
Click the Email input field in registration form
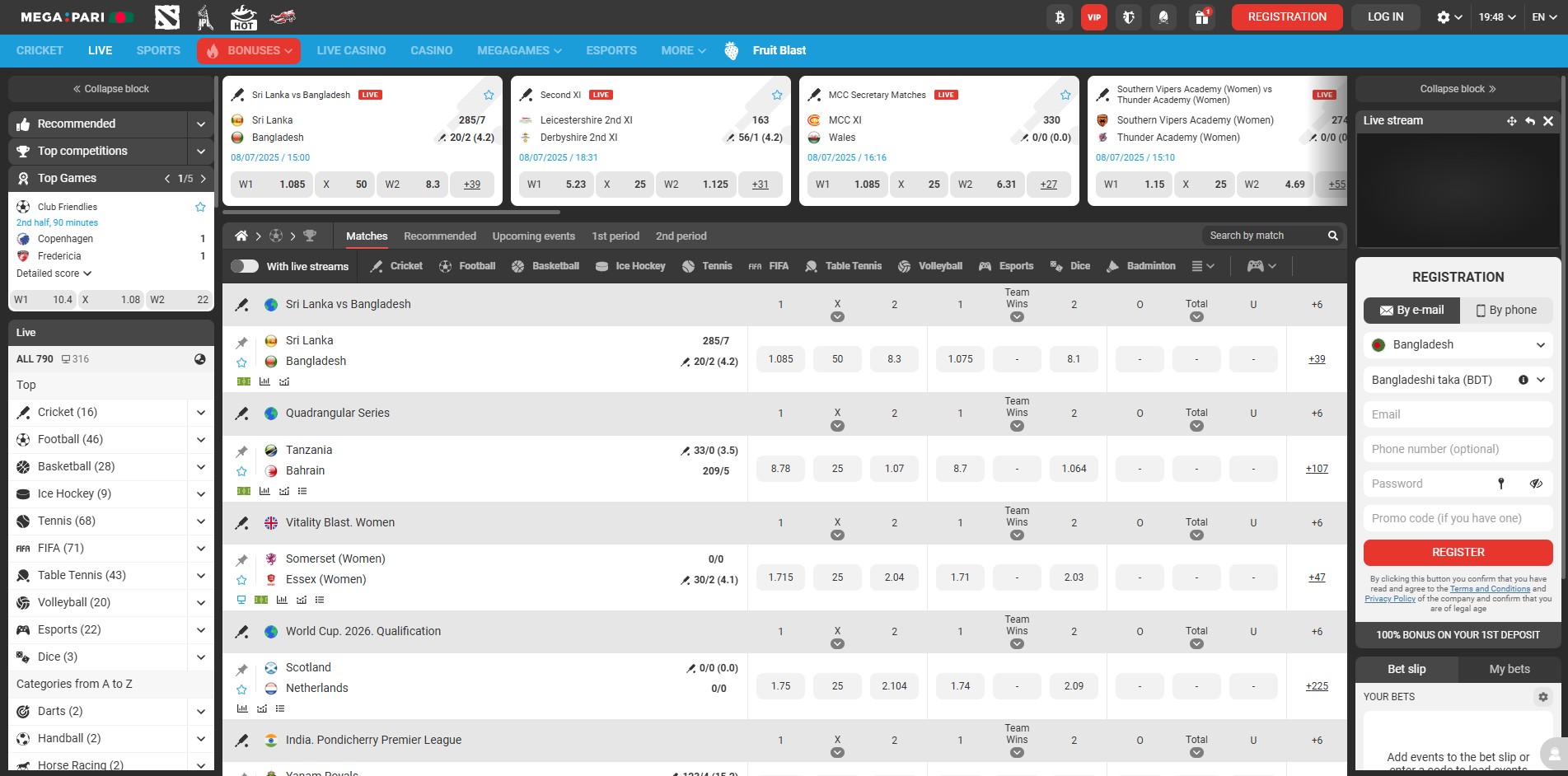(x=1457, y=414)
